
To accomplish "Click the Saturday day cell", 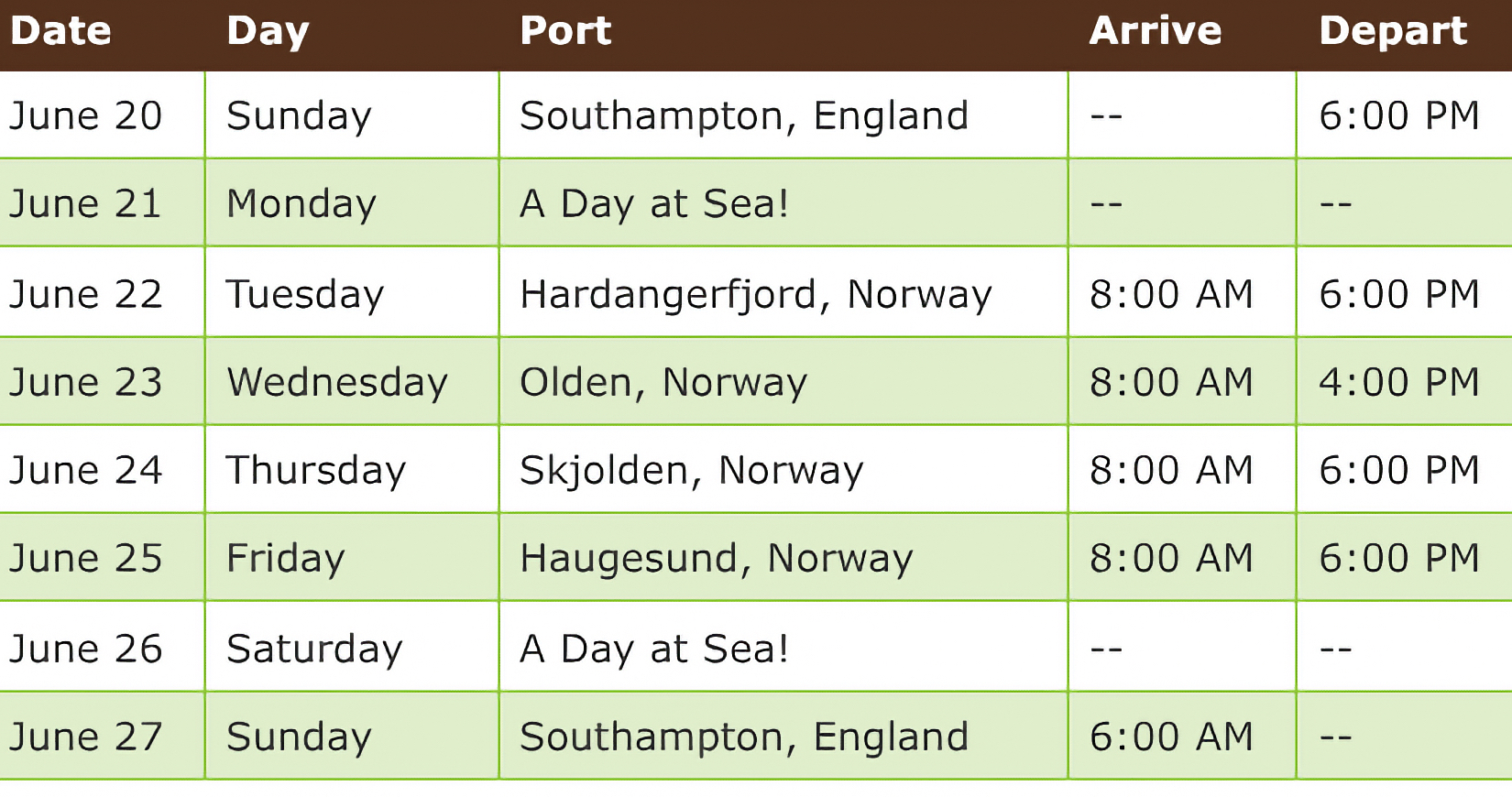I will [314, 649].
